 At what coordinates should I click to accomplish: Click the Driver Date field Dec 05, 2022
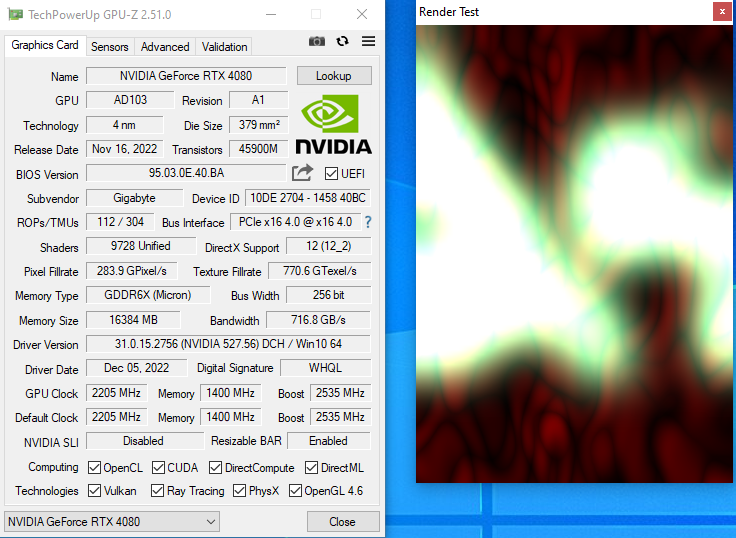[x=137, y=368]
